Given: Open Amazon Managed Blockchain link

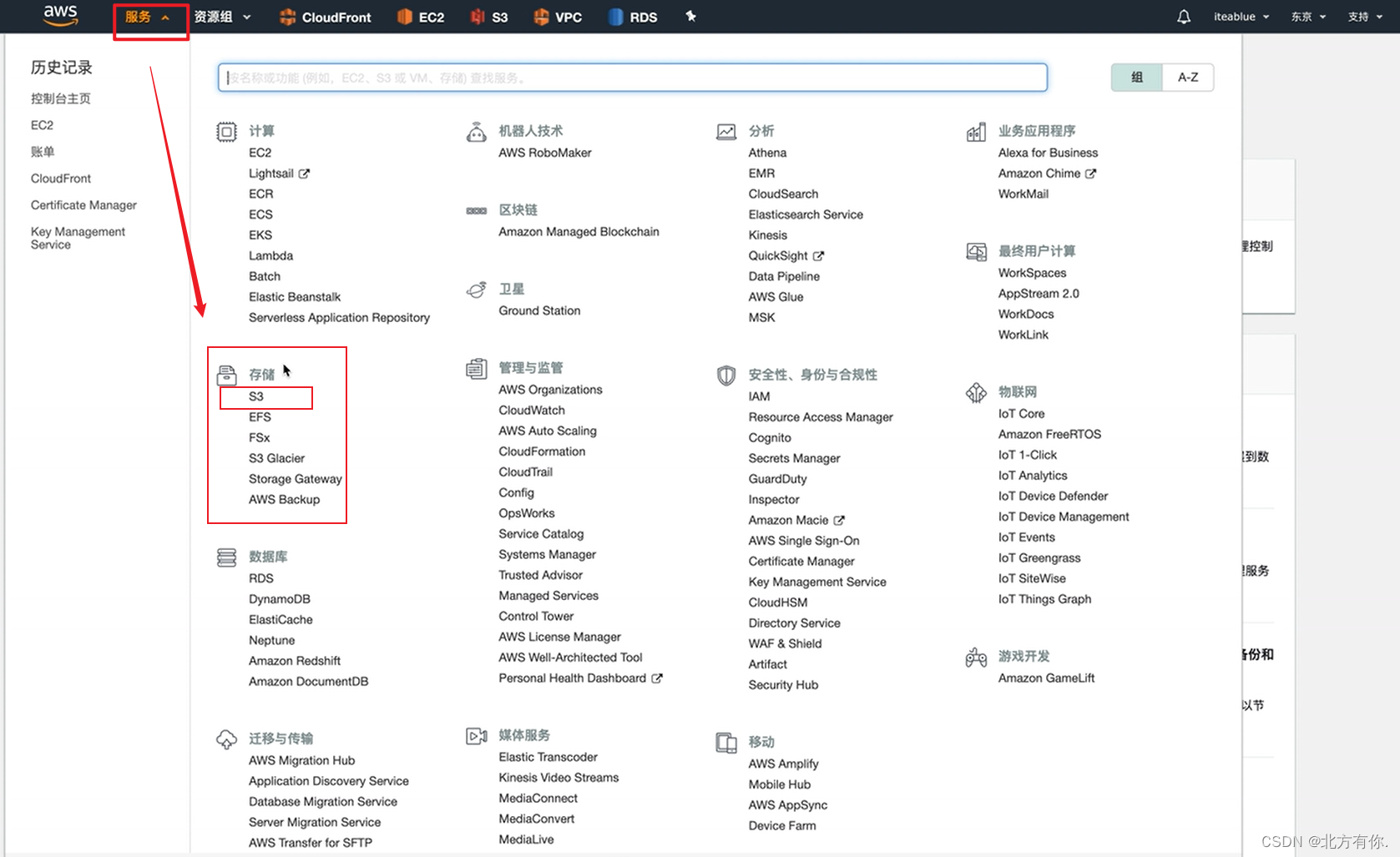Looking at the screenshot, I should (579, 232).
